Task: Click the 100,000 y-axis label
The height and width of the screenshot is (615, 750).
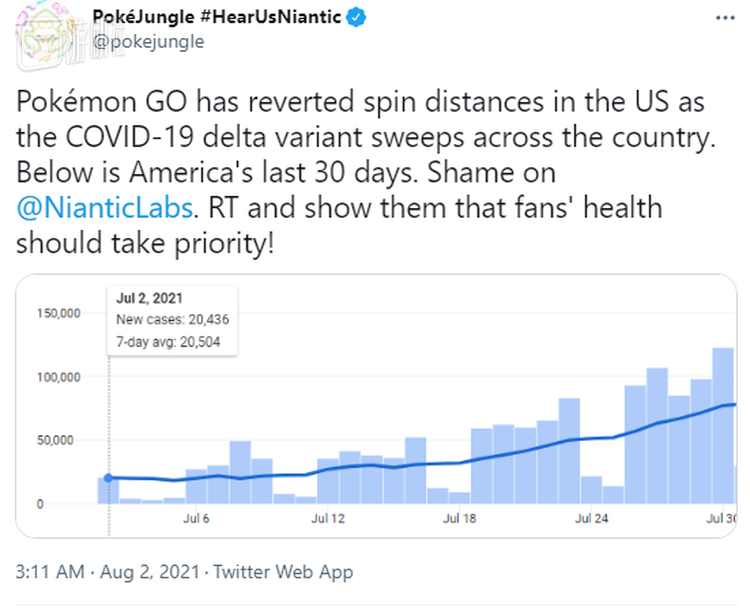Action: point(57,377)
